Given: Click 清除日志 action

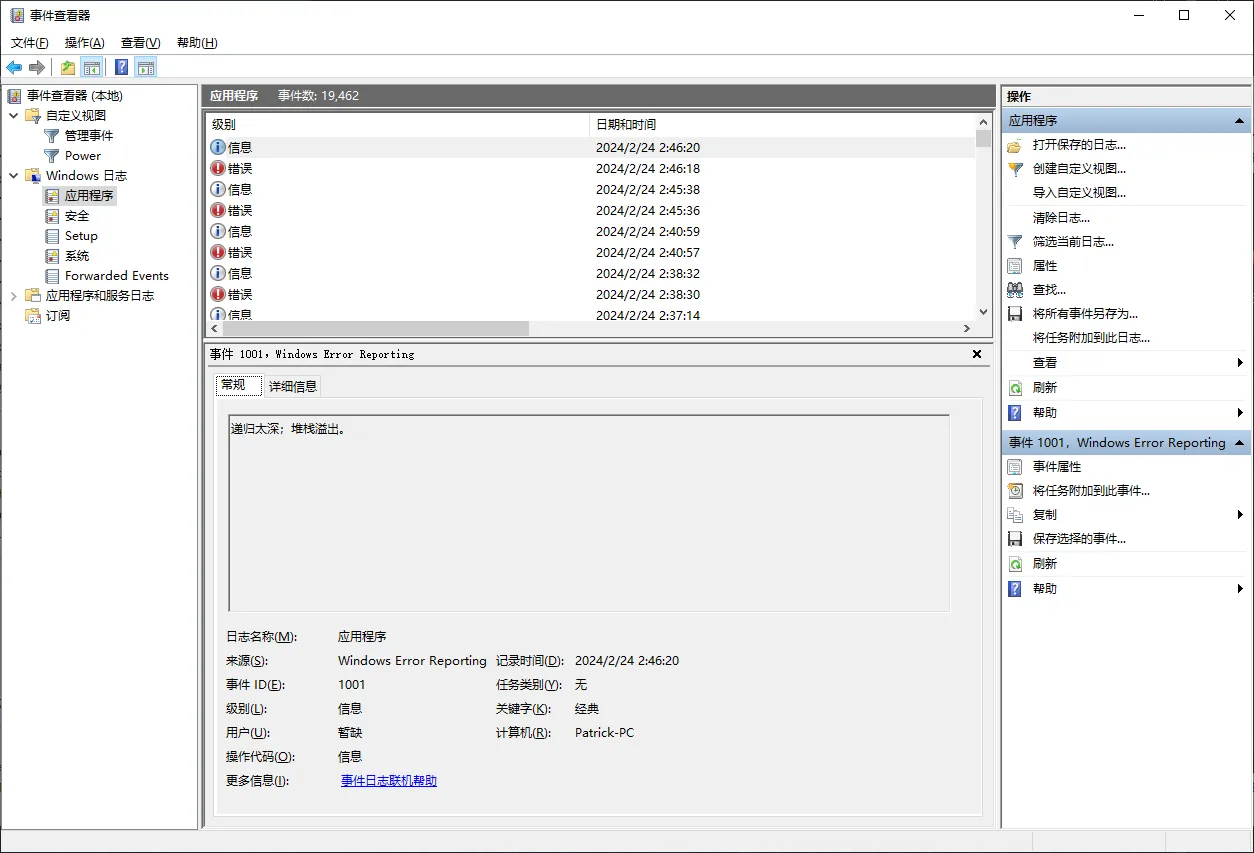Looking at the screenshot, I should click(x=1061, y=217).
